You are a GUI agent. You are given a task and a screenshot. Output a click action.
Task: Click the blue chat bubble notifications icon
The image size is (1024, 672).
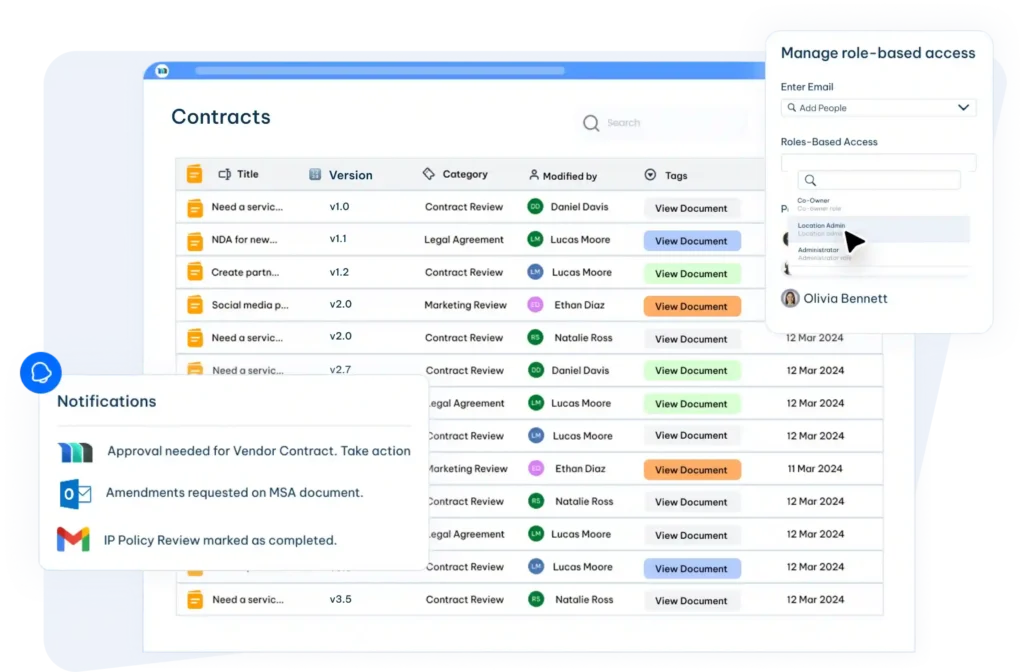(x=40, y=372)
